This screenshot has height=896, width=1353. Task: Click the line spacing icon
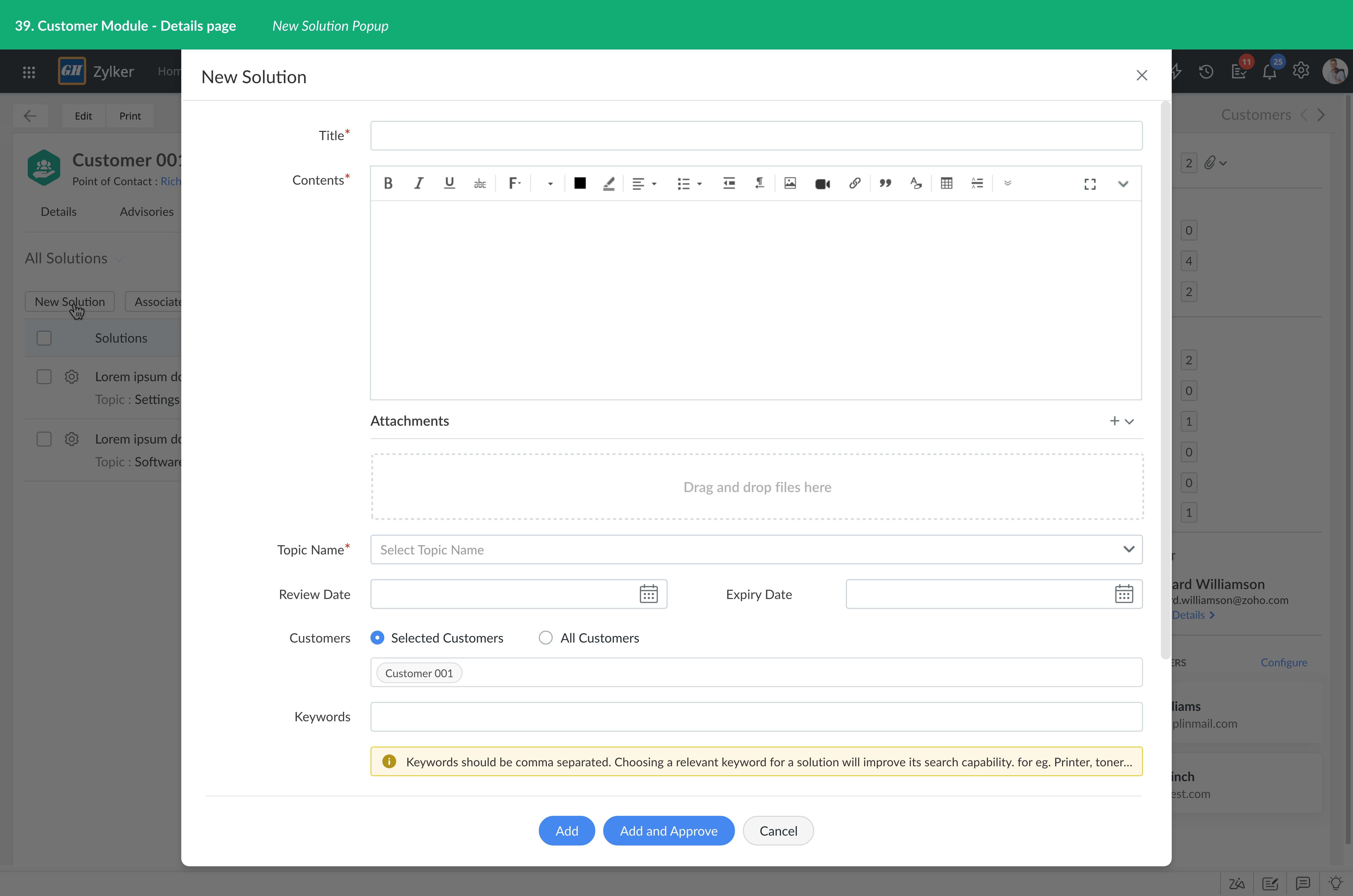977,183
